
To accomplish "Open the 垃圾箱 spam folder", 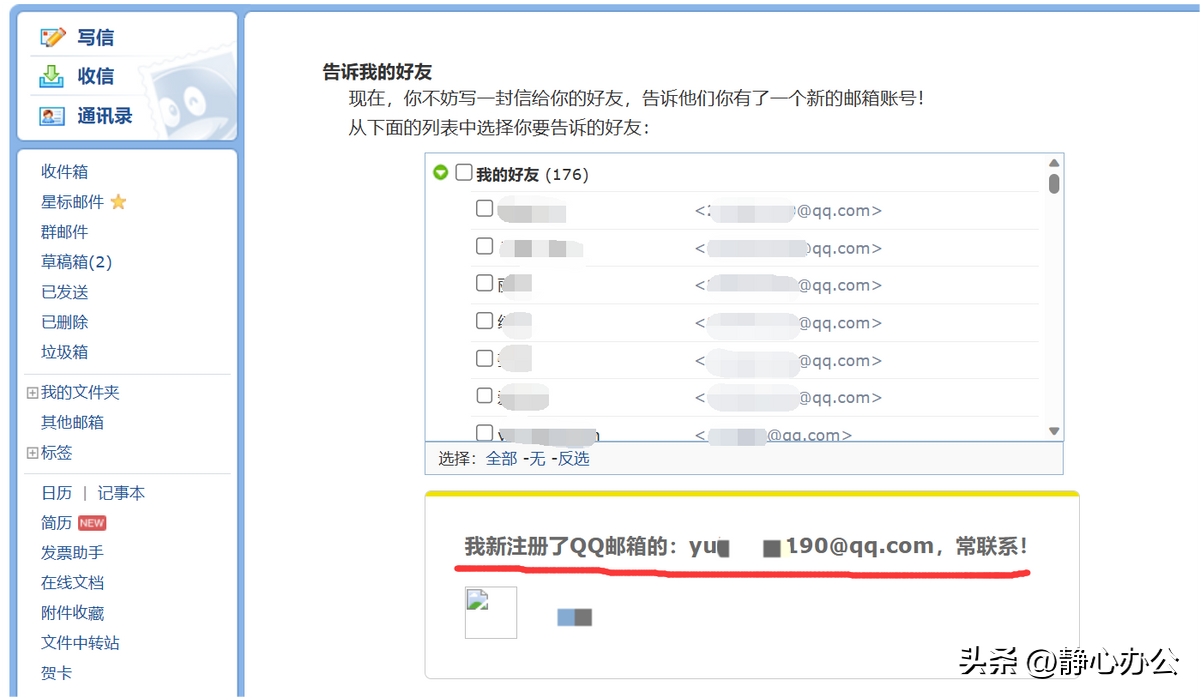I will 64,352.
